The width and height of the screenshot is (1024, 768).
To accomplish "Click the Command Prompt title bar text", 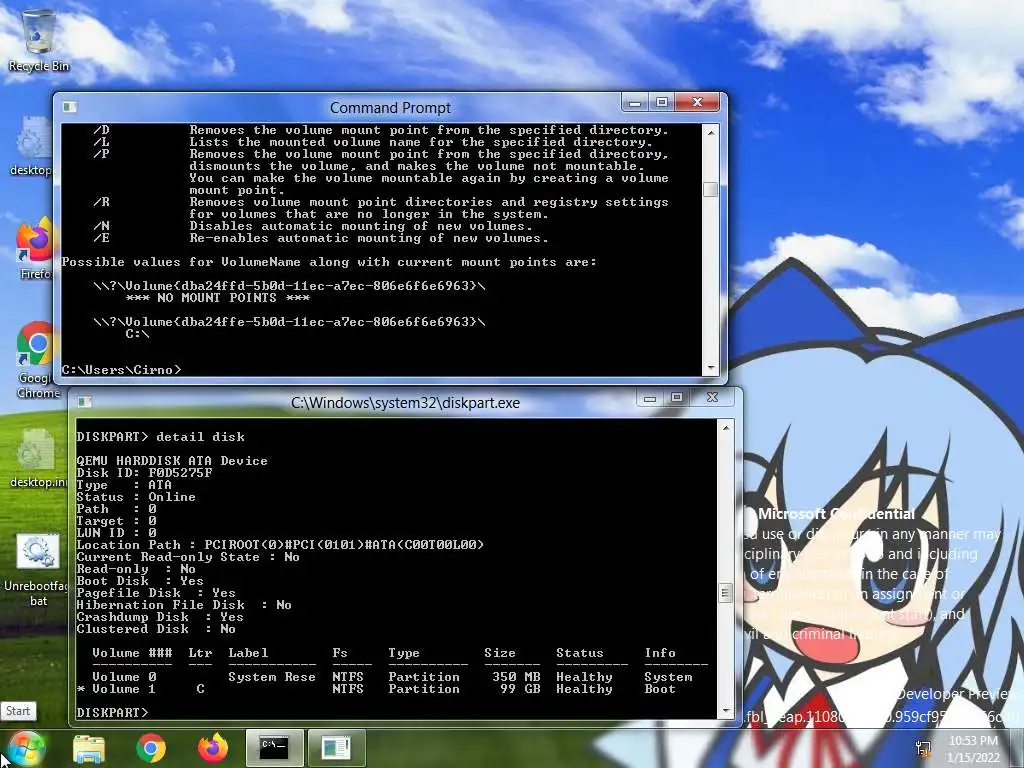I will [390, 107].
